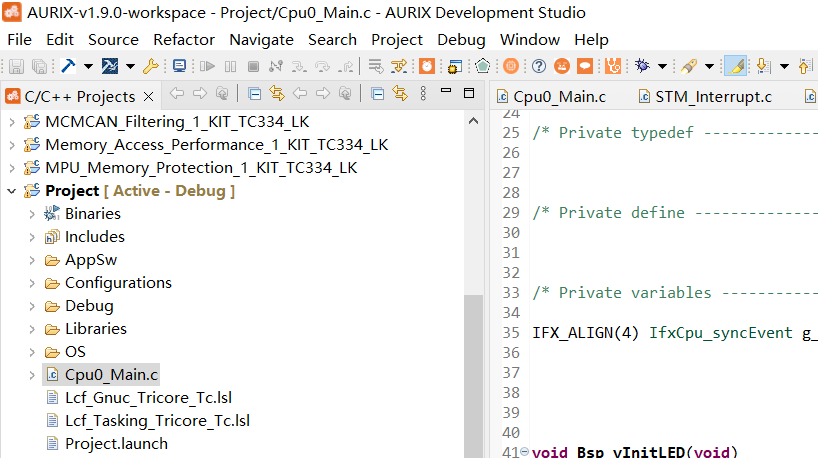Open the terminal monitor icon

(x=179, y=66)
